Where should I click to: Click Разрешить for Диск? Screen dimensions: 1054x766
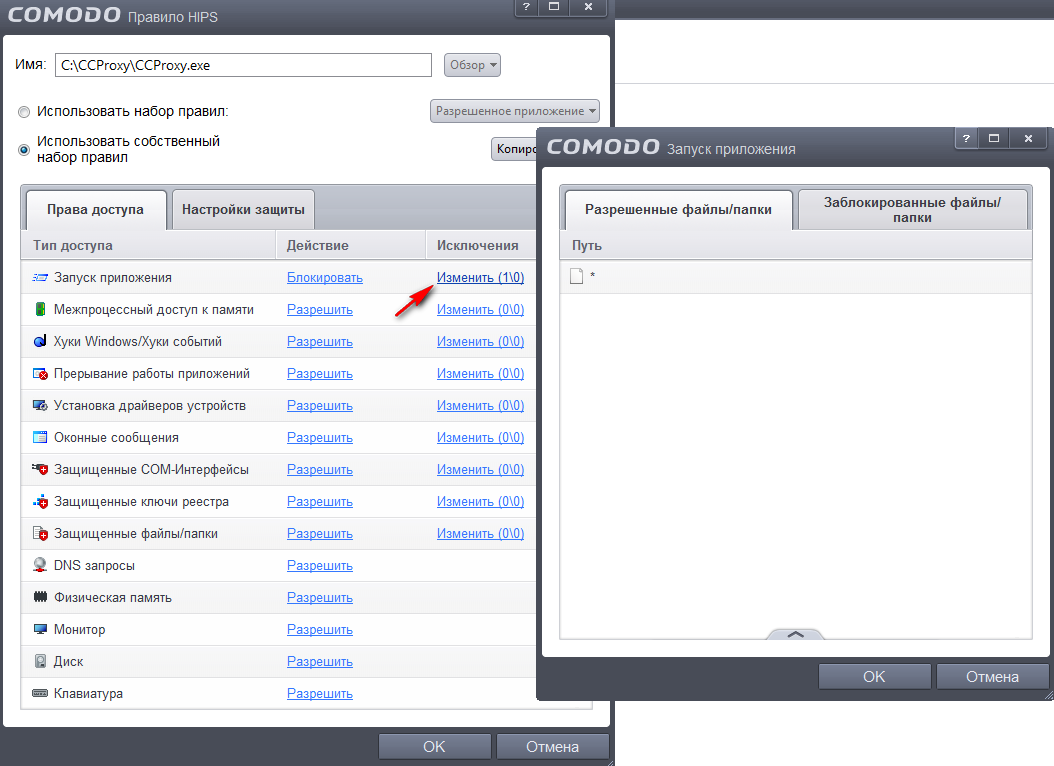coord(320,661)
